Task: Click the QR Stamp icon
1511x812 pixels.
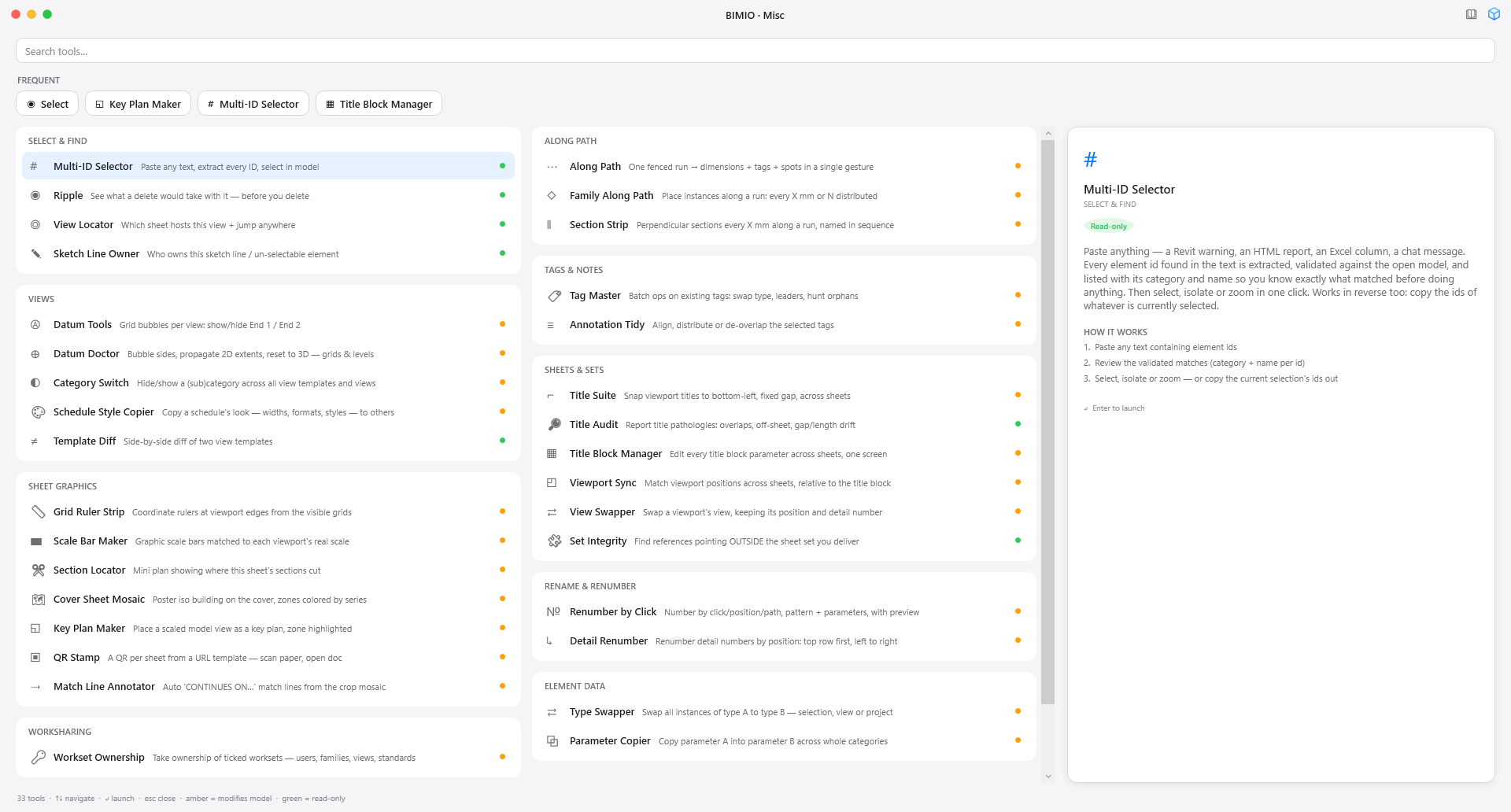Action: (35, 657)
